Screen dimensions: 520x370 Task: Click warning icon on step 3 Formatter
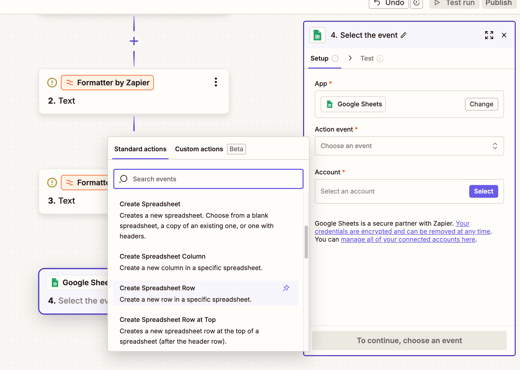point(52,182)
